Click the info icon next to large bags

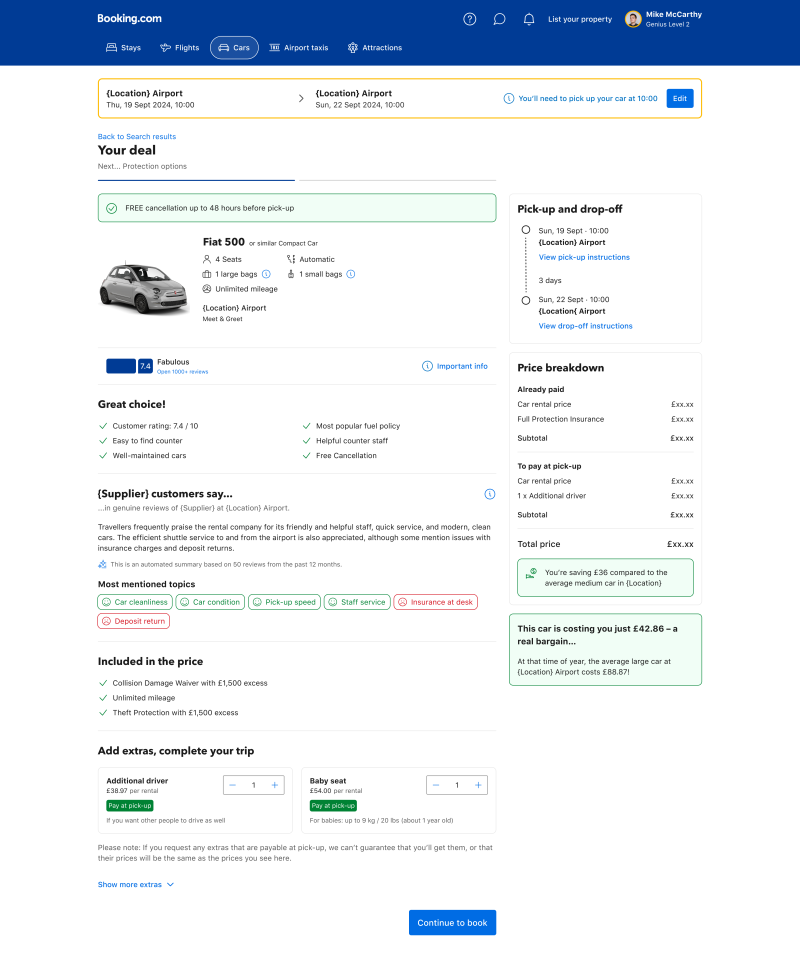coord(266,274)
